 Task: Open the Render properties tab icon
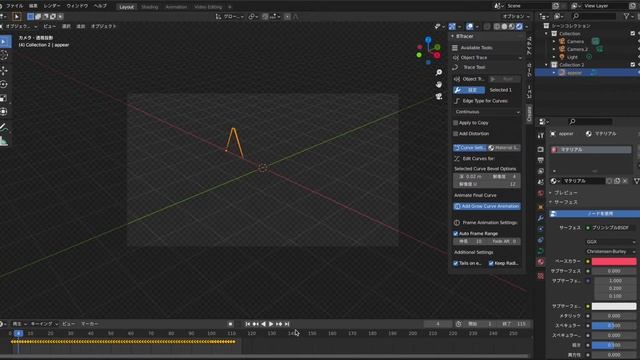[x=540, y=149]
